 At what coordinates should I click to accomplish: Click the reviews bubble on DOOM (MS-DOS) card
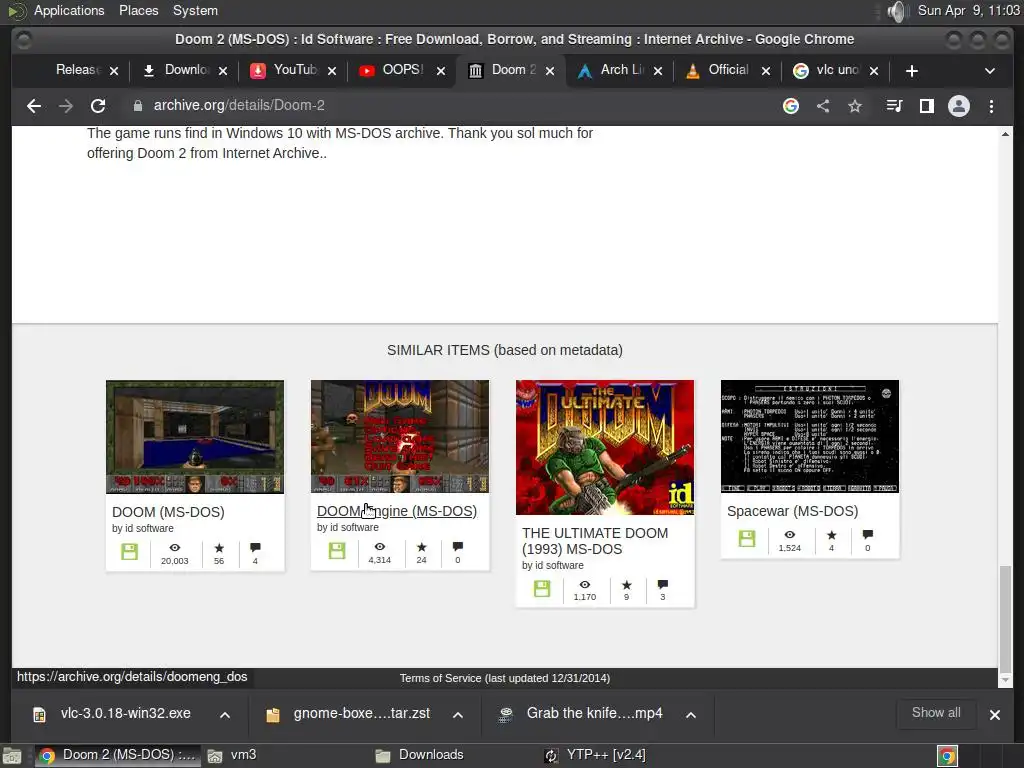(x=255, y=547)
